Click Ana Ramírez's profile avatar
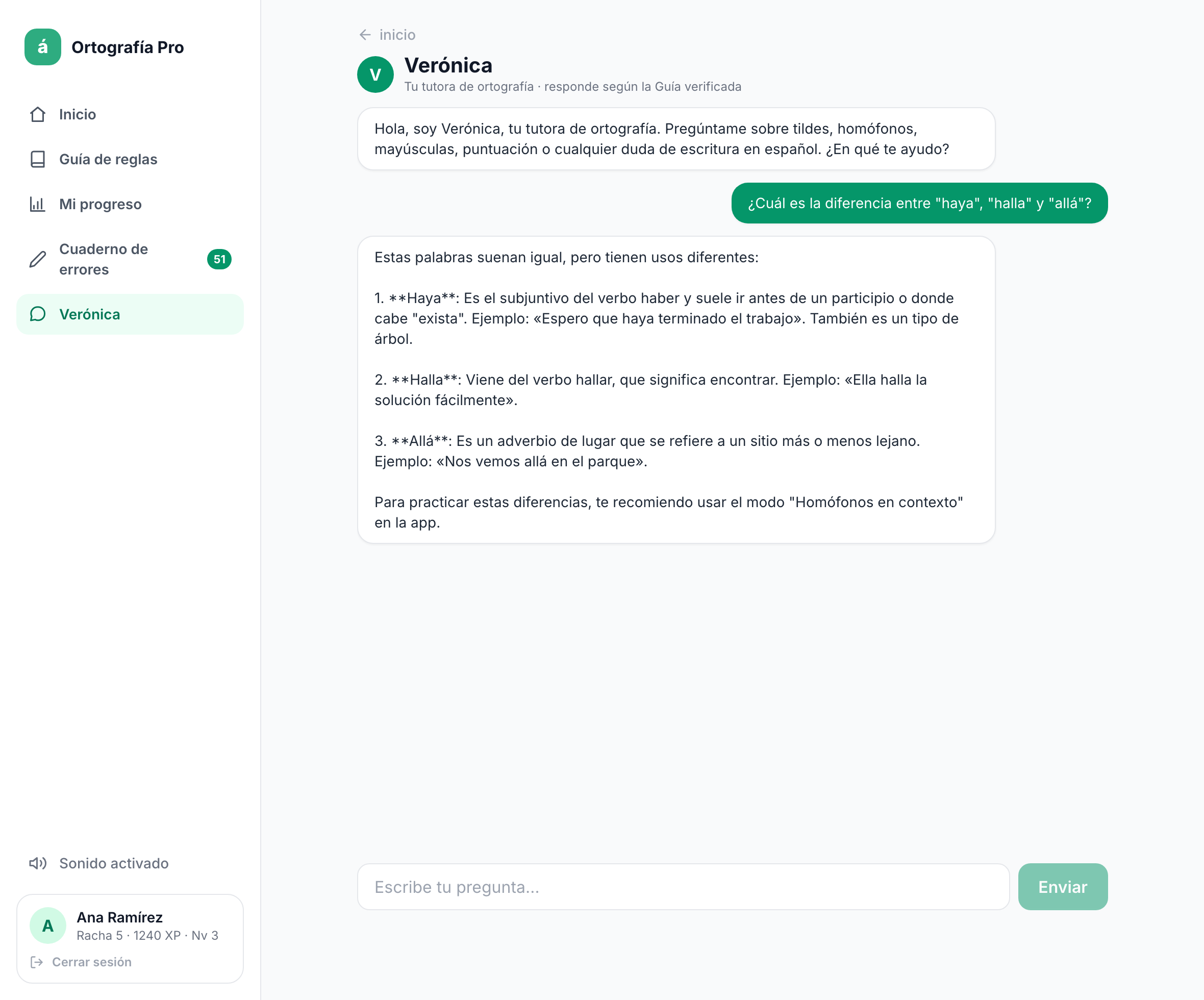1204x1000 pixels. click(x=48, y=925)
